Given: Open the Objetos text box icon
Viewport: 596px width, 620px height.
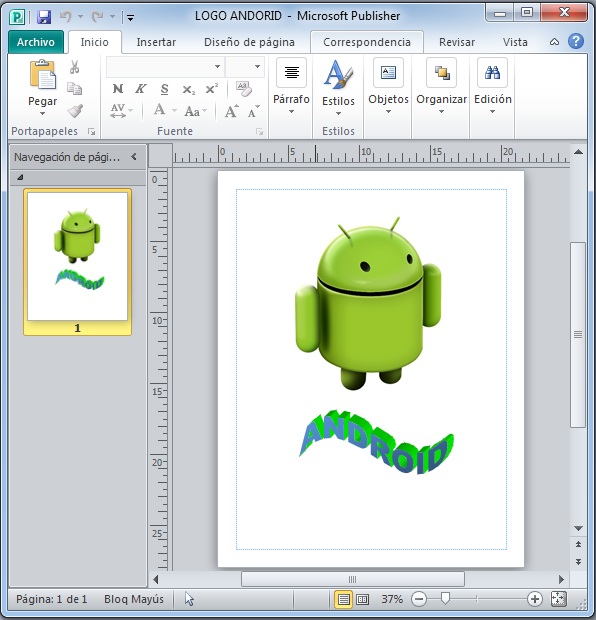Looking at the screenshot, I should pyautogui.click(x=388, y=73).
